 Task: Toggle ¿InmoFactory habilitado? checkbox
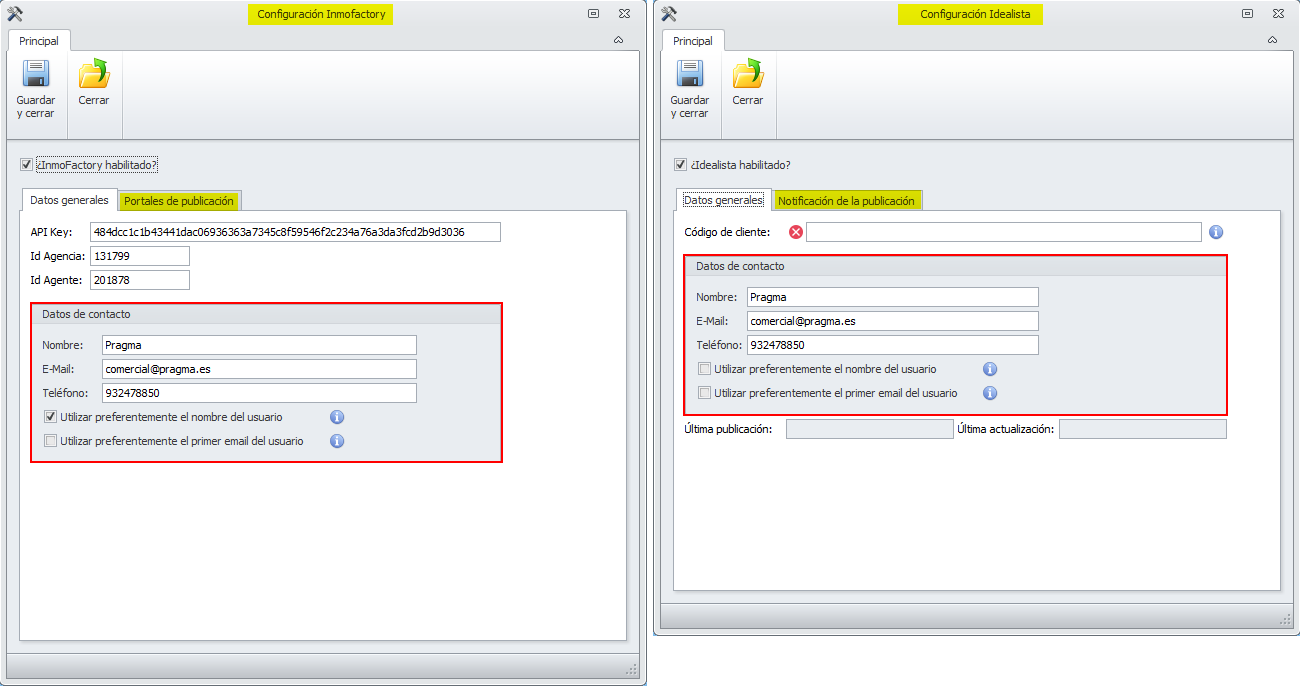(x=26, y=164)
